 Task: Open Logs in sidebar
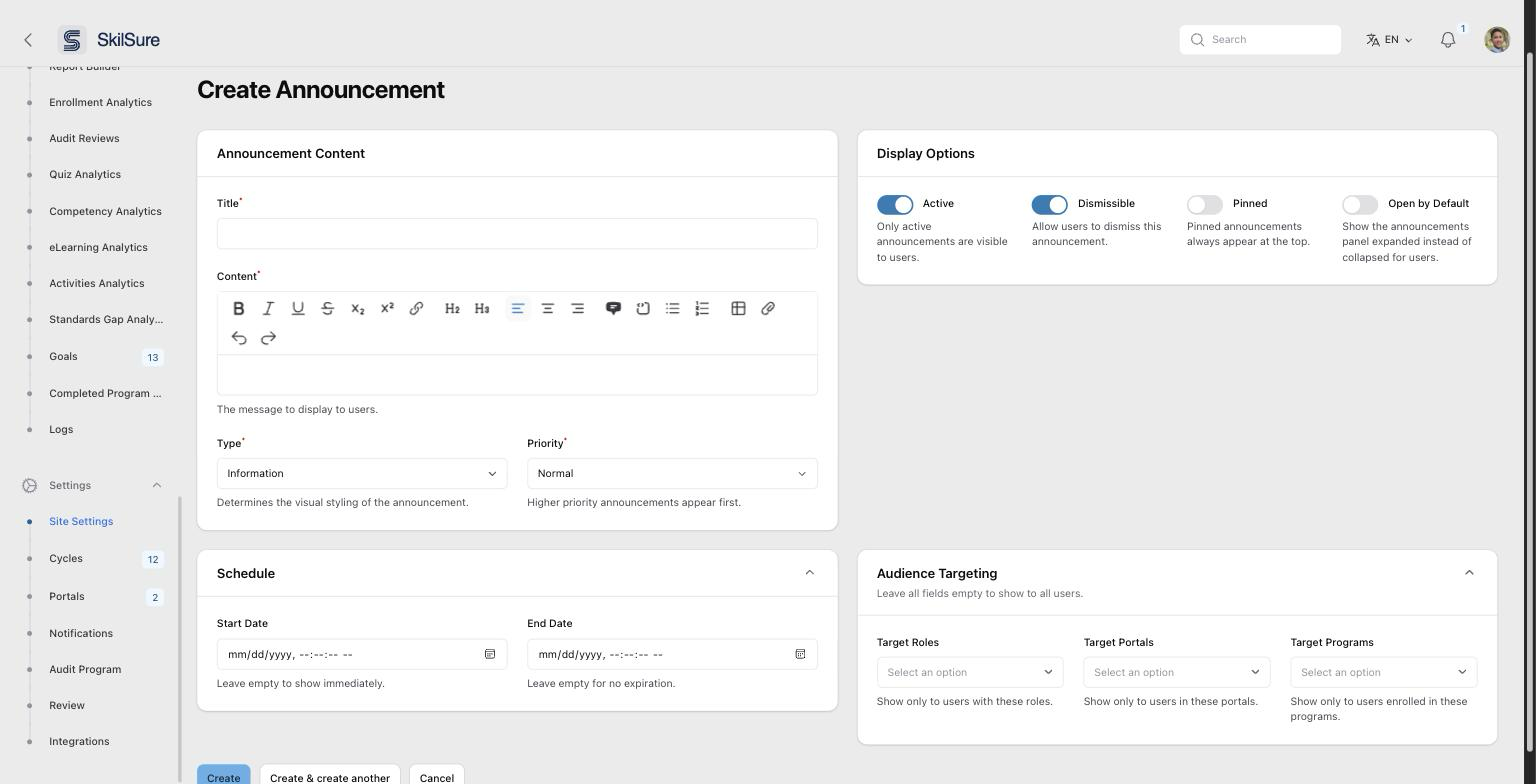[61, 430]
